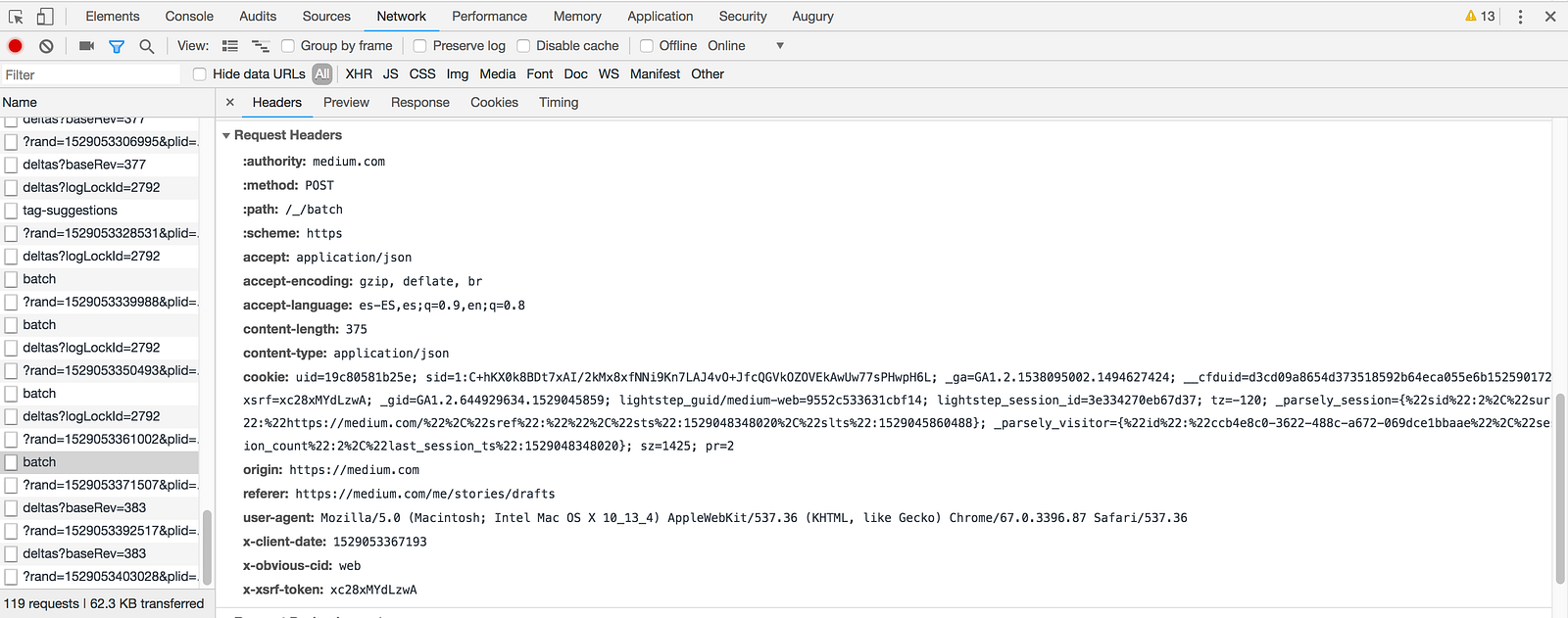This screenshot has width=1568, height=618.
Task: Stop recording with the red record button
Action: [x=16, y=46]
